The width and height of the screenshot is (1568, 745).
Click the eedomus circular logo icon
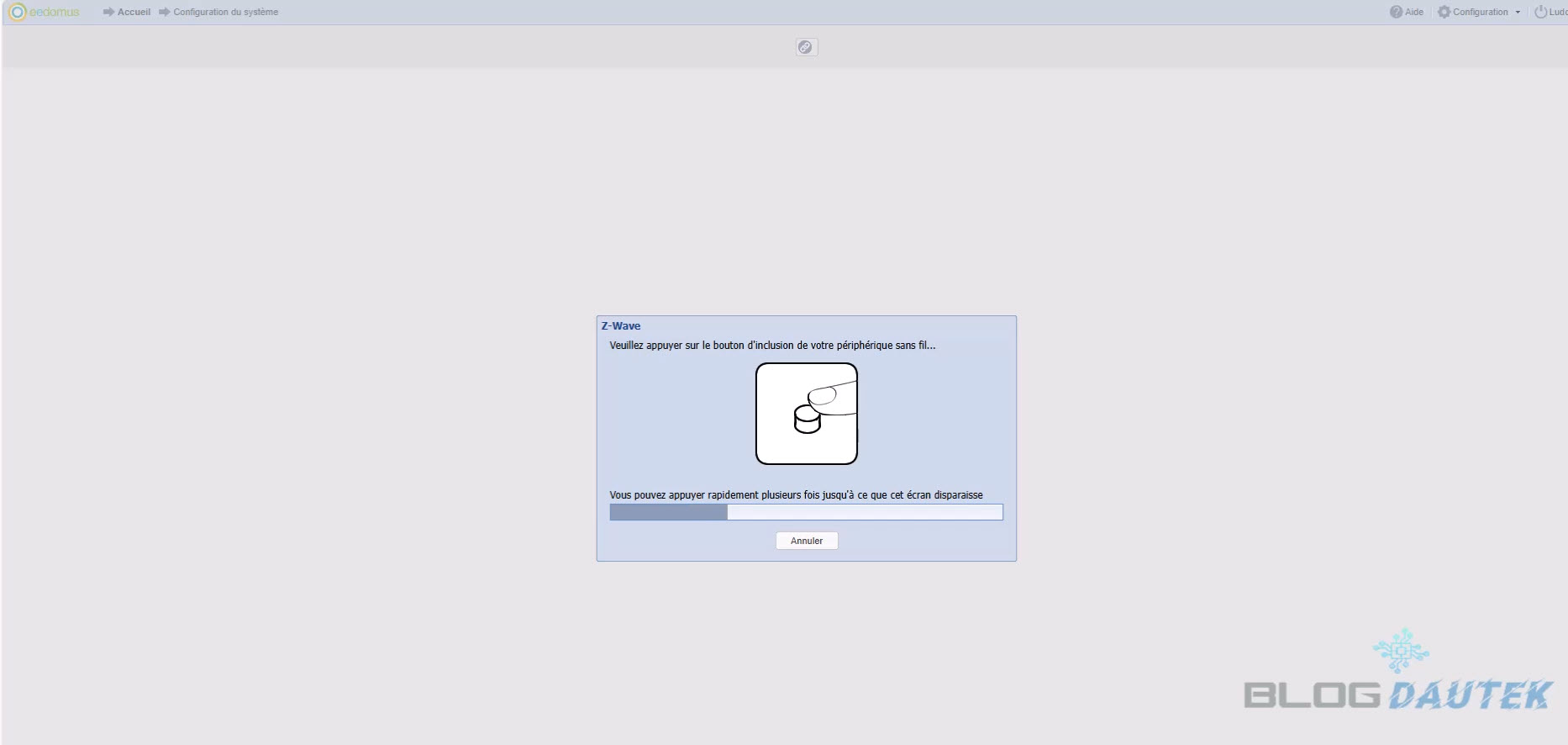point(17,12)
